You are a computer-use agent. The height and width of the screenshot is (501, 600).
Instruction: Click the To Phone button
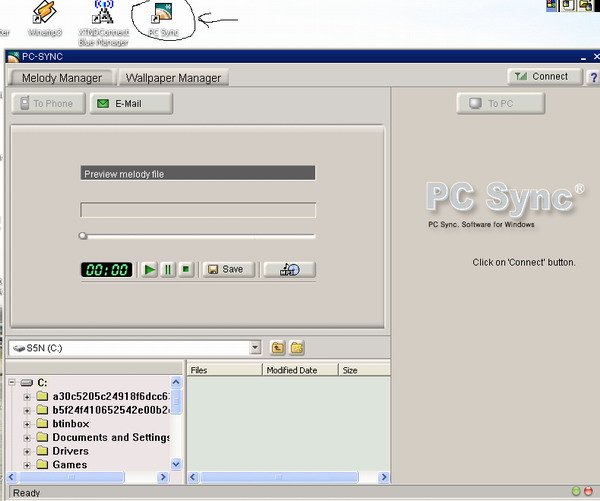(x=48, y=103)
